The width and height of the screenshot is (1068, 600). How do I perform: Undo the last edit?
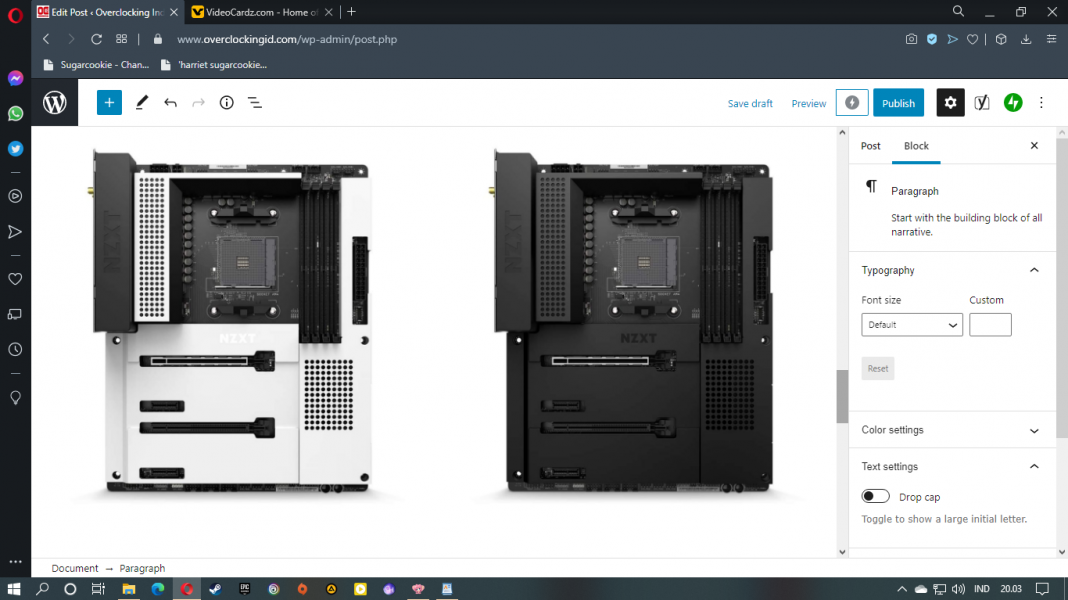point(170,103)
